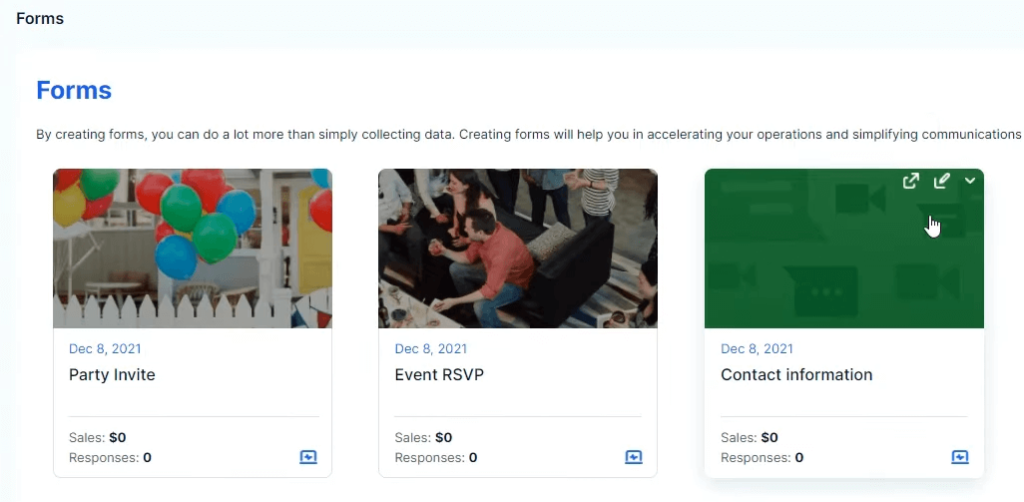Click the responses icon on Party Invite card
1024x502 pixels.
click(x=308, y=457)
